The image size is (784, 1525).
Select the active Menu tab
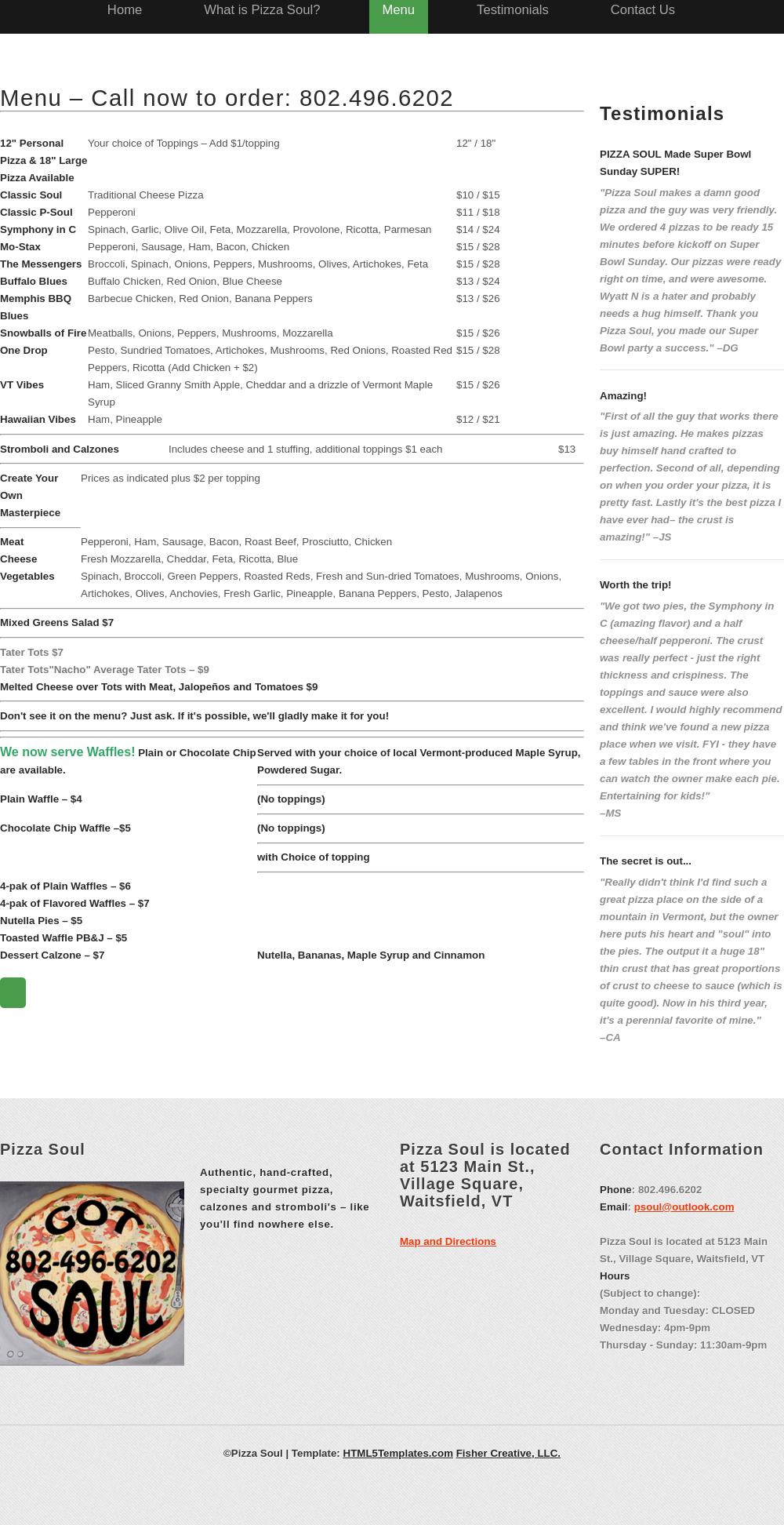click(398, 10)
